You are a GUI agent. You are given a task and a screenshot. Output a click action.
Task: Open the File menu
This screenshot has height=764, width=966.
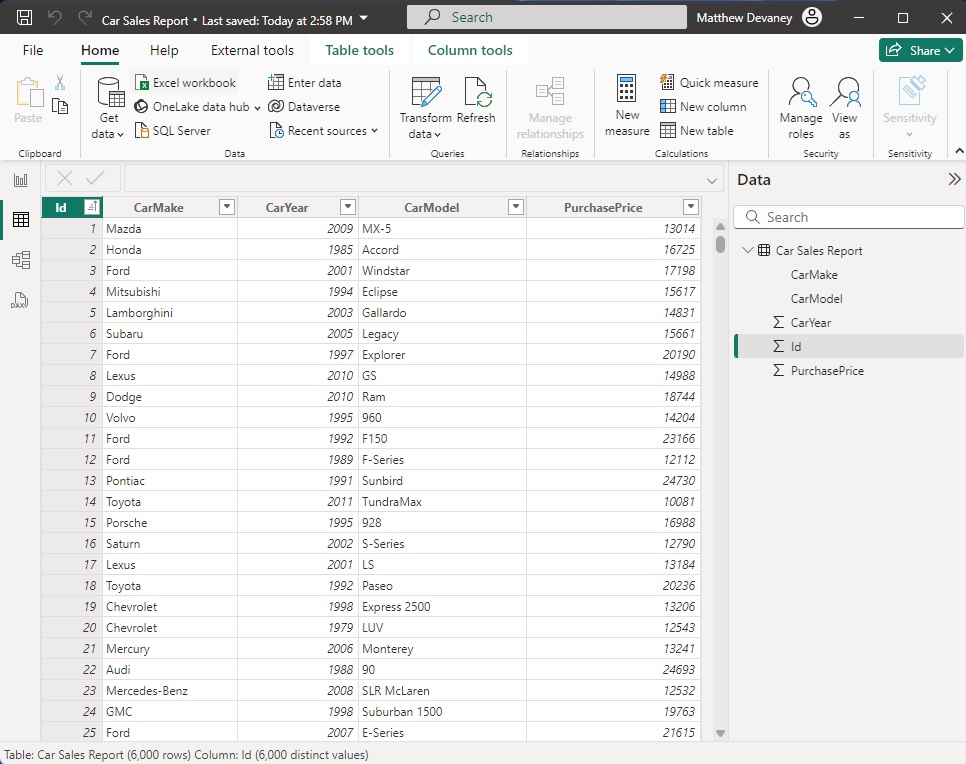click(x=33, y=51)
